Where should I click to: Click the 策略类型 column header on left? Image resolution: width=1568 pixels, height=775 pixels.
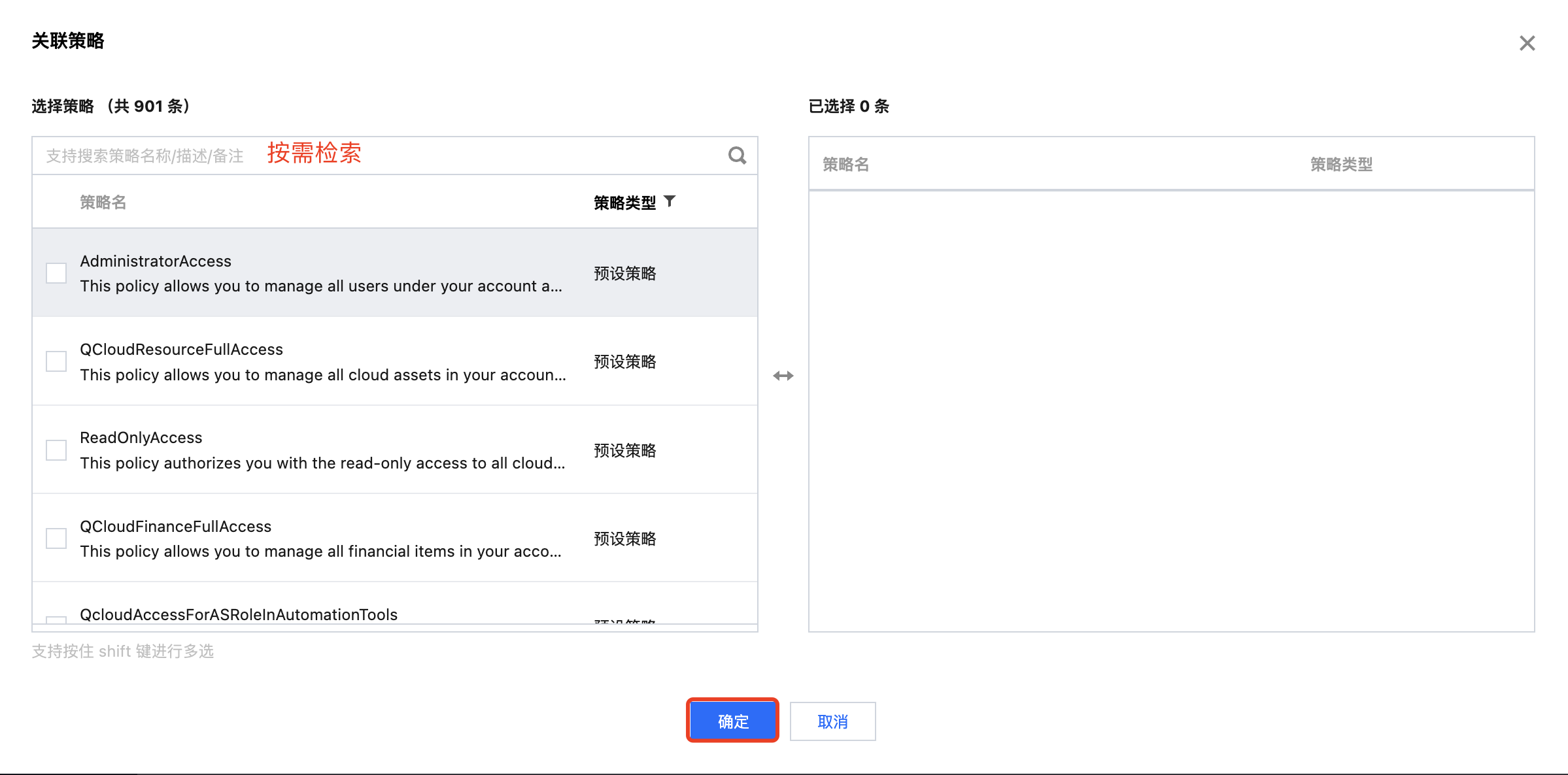click(624, 203)
